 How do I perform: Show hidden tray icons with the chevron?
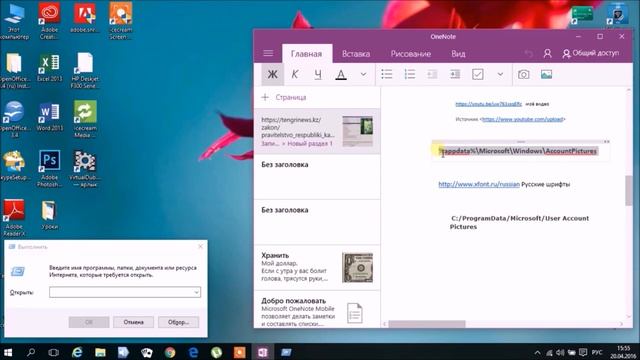pyautogui.click(x=537, y=352)
